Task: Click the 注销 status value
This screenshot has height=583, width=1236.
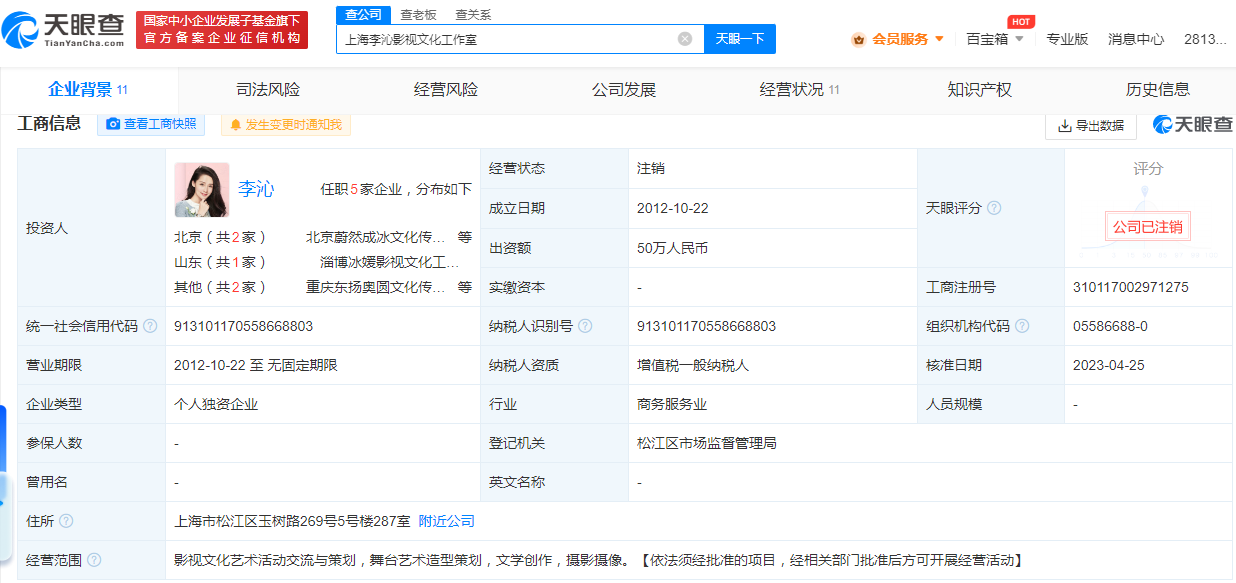Action: (651, 168)
